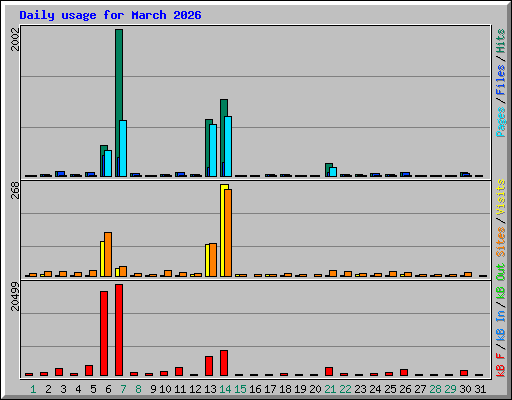Screen dimensions: 512x400
Task: Click the red 'kB F' legend label
Action: click(x=501, y=365)
